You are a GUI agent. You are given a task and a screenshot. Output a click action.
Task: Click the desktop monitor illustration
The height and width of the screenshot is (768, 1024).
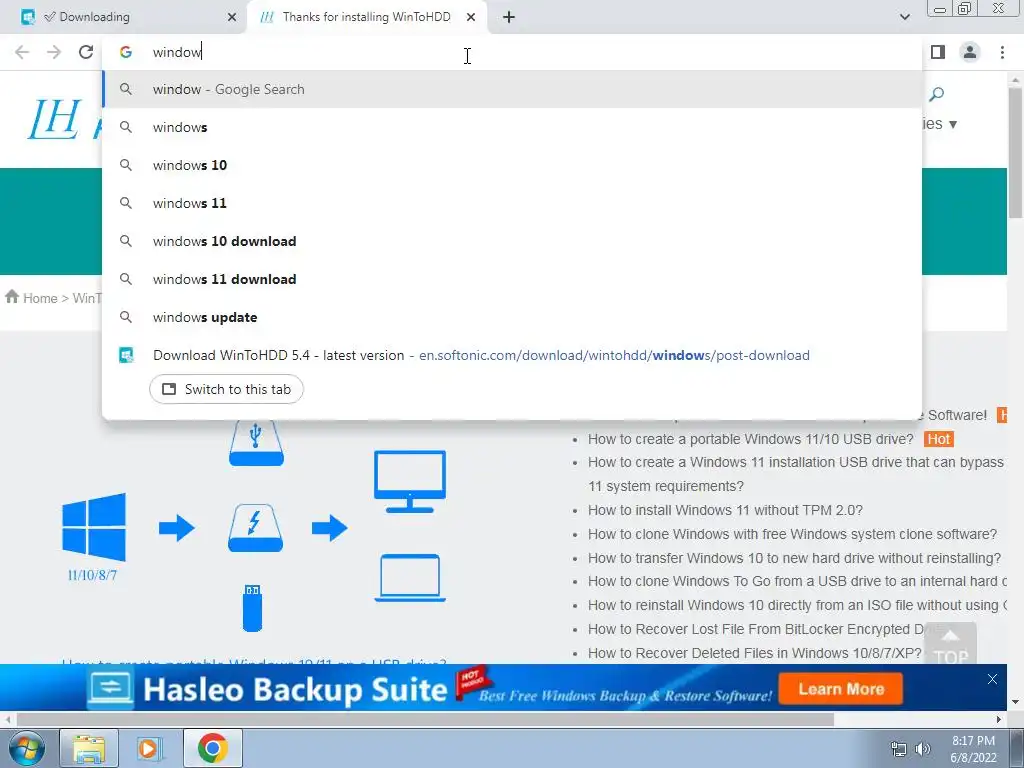pyautogui.click(x=410, y=482)
